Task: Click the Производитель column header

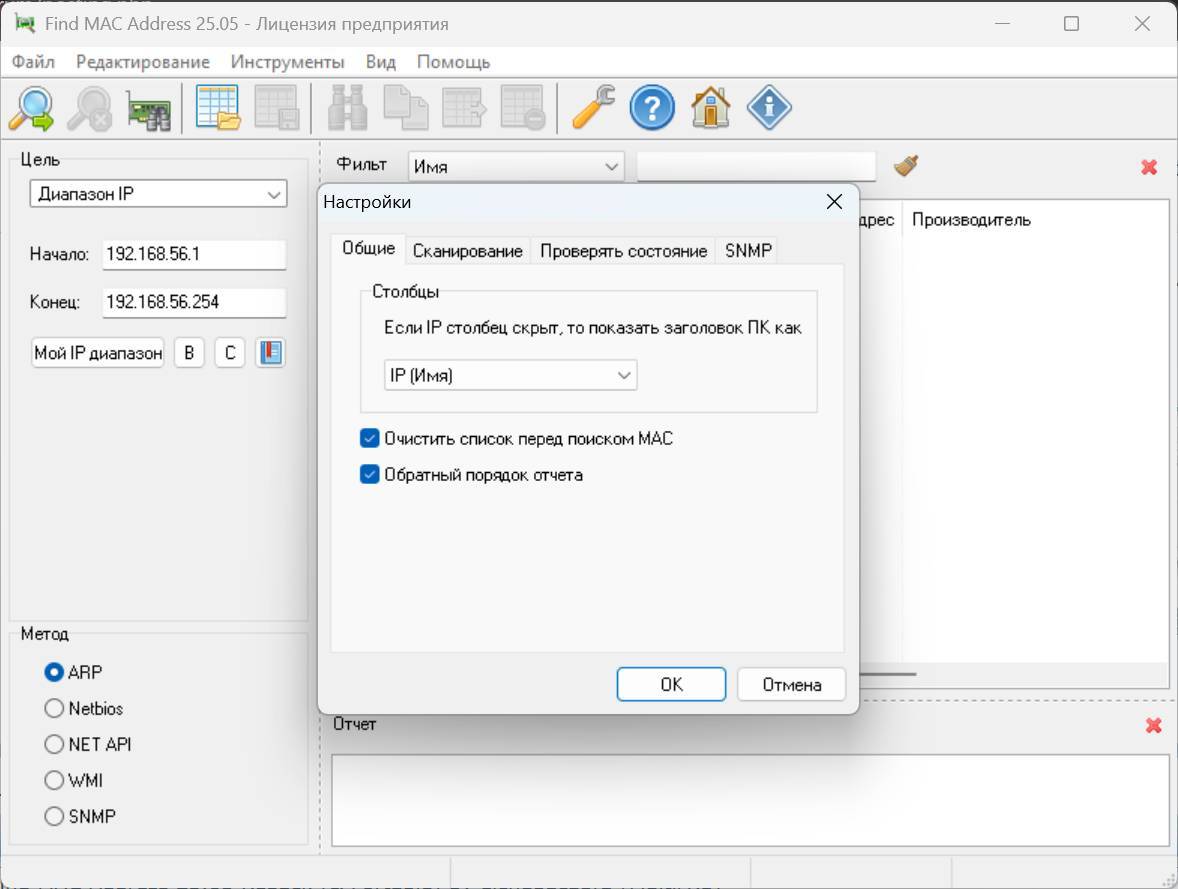Action: 971,219
